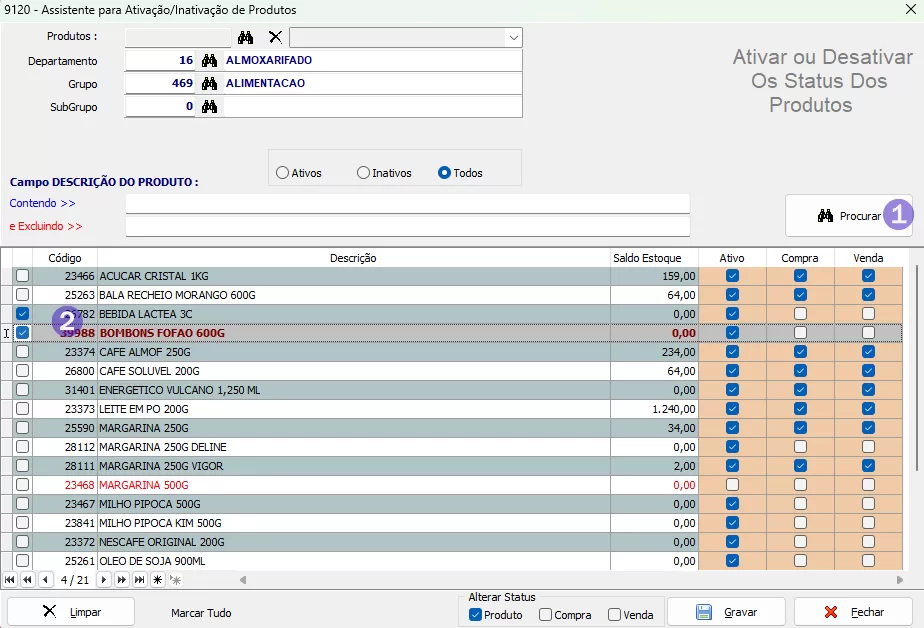The width and height of the screenshot is (924, 628).
Task: Click the Contendo description filter field
Action: [407, 204]
